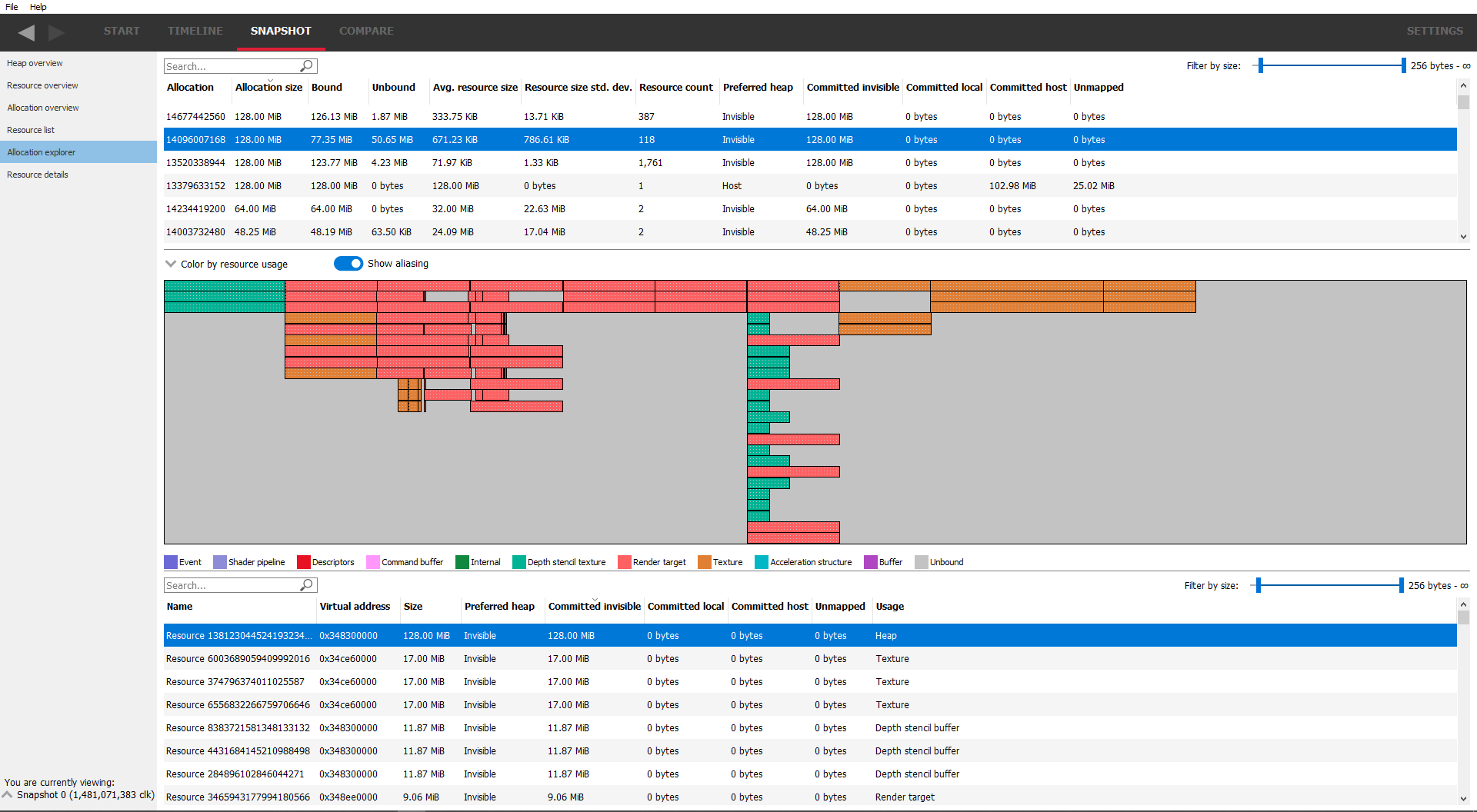Switch to the TIMELINE tab
Screen dimensions: 1477x812
click(195, 31)
